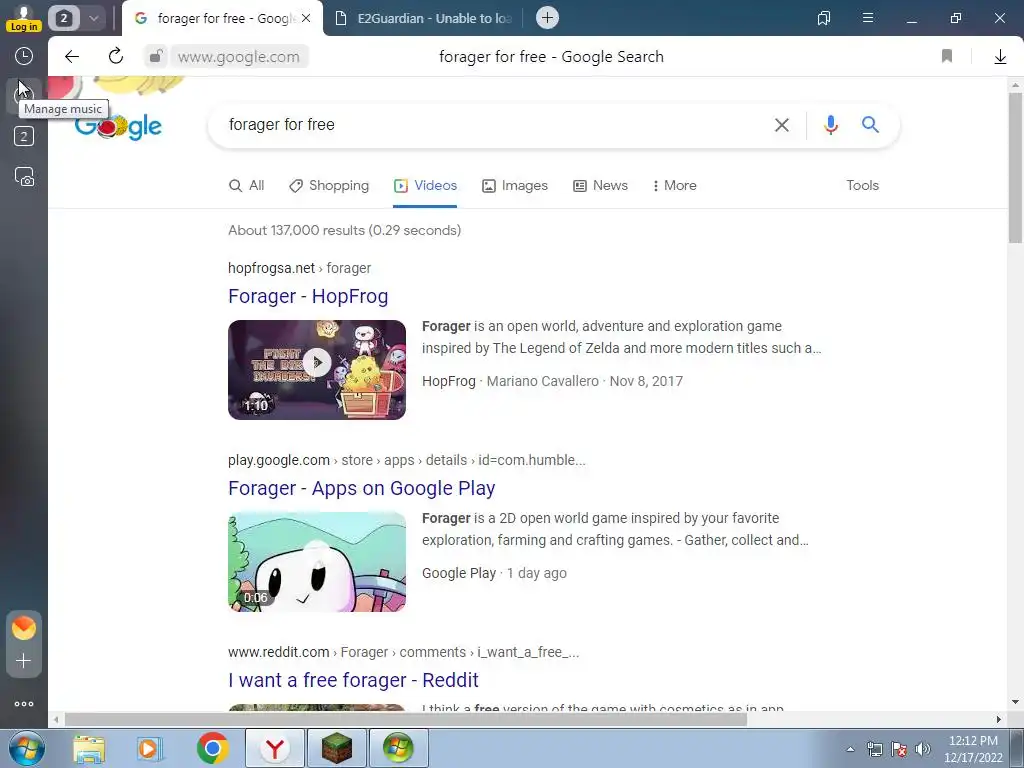The width and height of the screenshot is (1024, 768).
Task: Add a new sidebar shortcut with plus
Action: [x=24, y=661]
